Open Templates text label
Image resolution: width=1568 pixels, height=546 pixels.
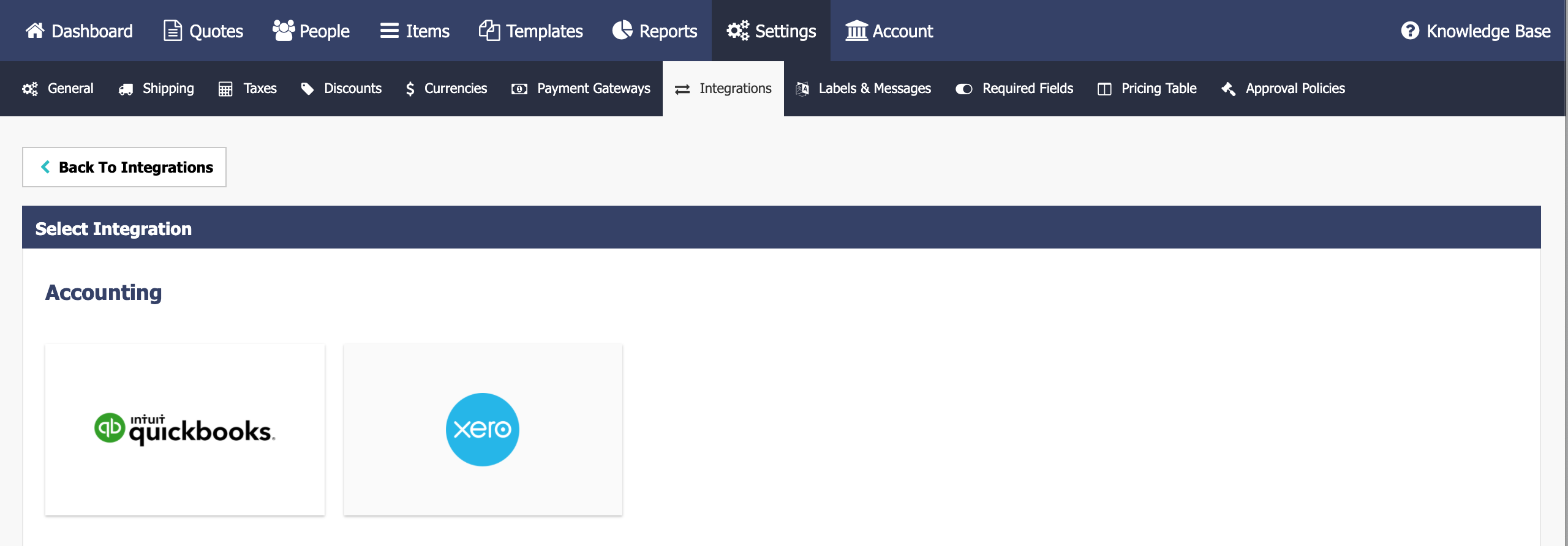point(545,31)
